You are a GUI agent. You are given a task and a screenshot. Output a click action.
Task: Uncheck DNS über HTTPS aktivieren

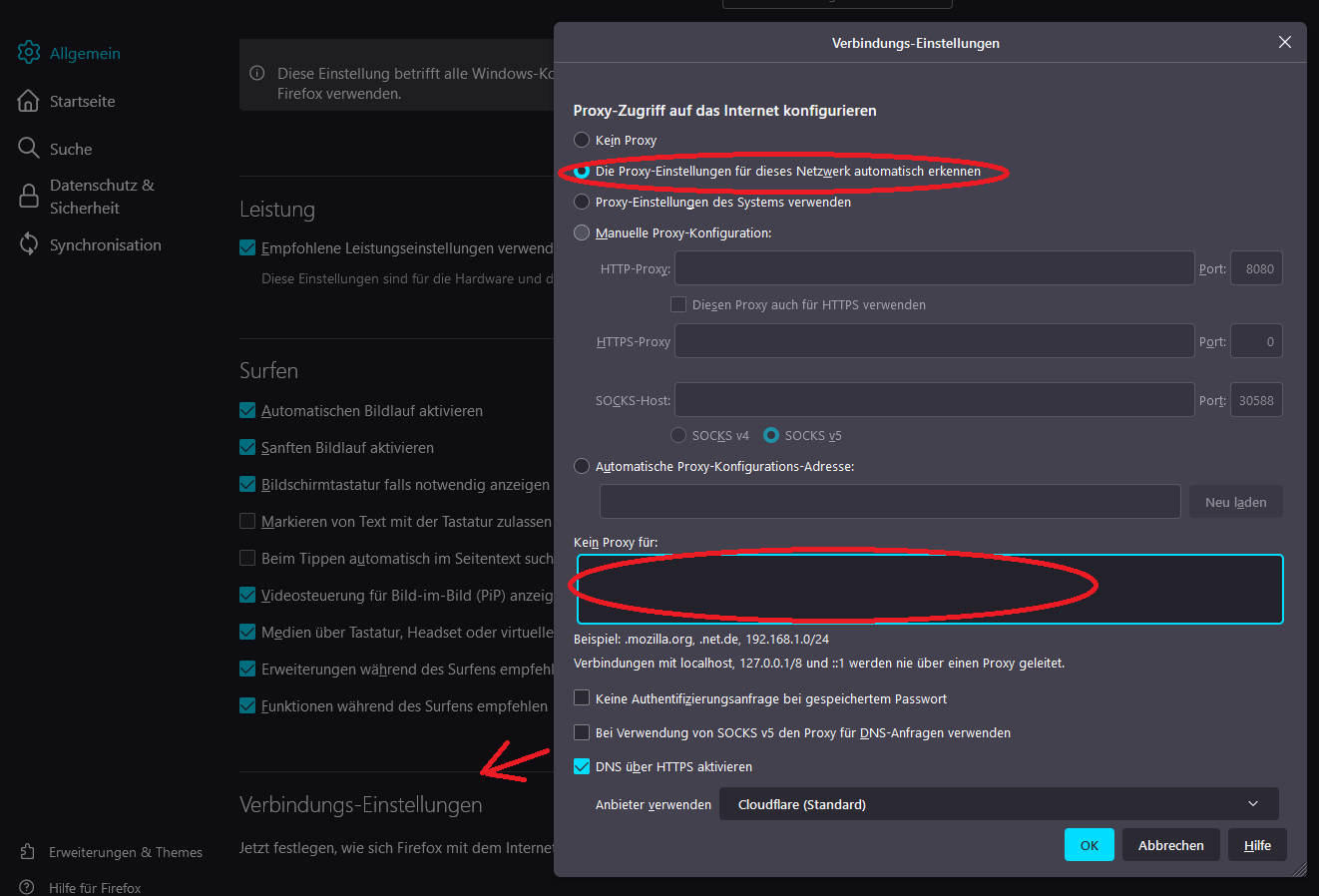tap(582, 766)
